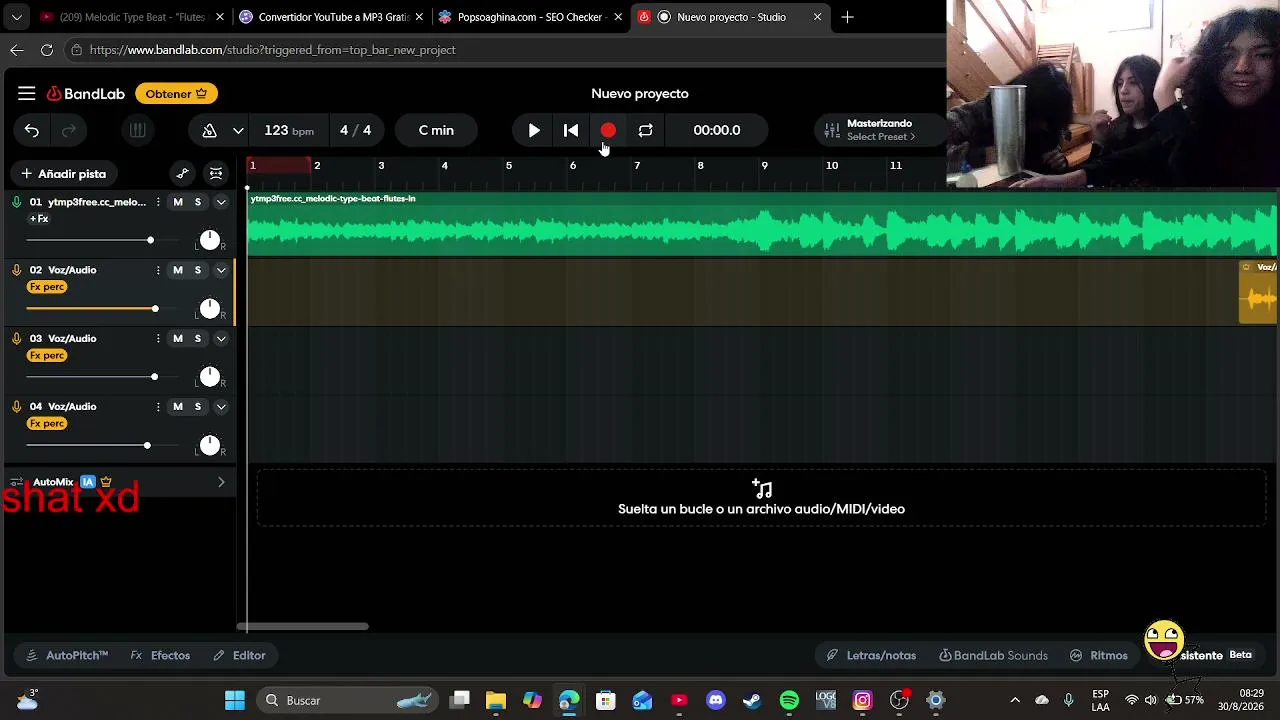Arm microphone input on track 04
Screen dimensions: 1280x720
coord(17,406)
